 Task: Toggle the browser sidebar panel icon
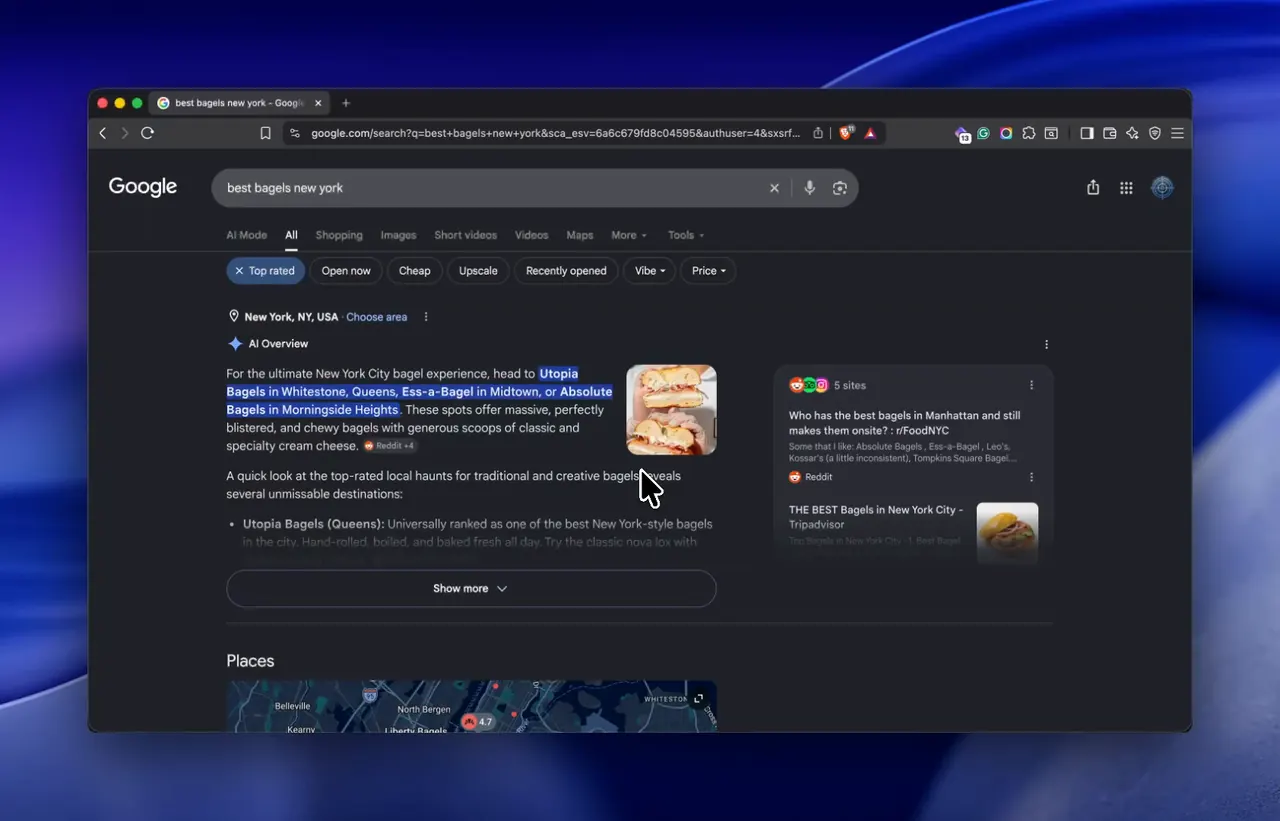(1087, 133)
